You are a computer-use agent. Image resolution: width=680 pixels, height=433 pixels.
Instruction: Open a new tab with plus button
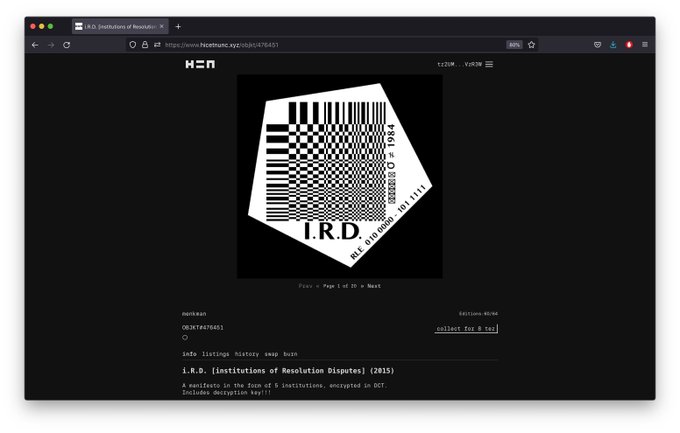click(x=178, y=27)
